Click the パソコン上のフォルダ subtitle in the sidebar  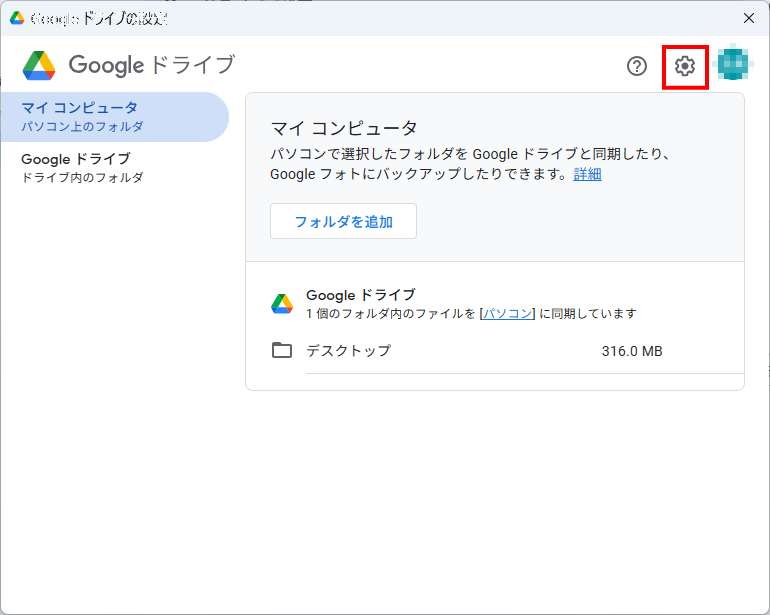click(x=82, y=127)
